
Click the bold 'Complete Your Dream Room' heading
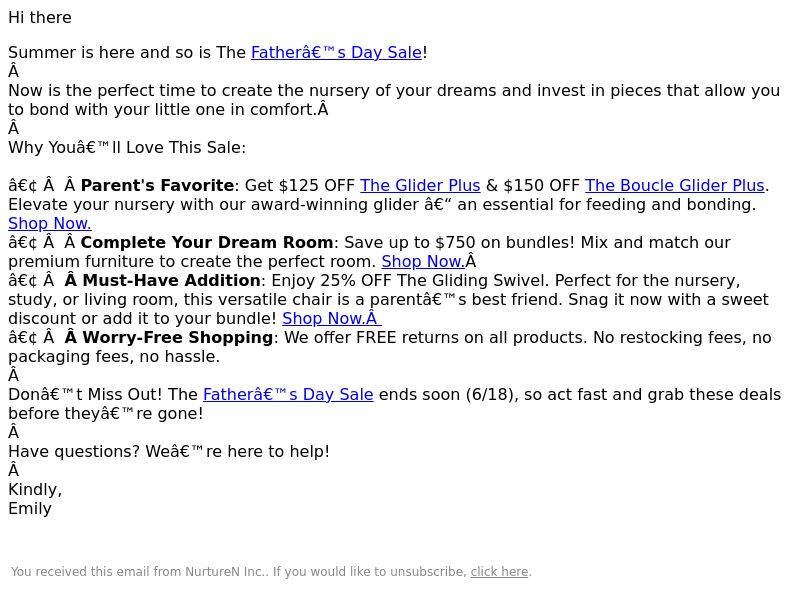(x=207, y=242)
